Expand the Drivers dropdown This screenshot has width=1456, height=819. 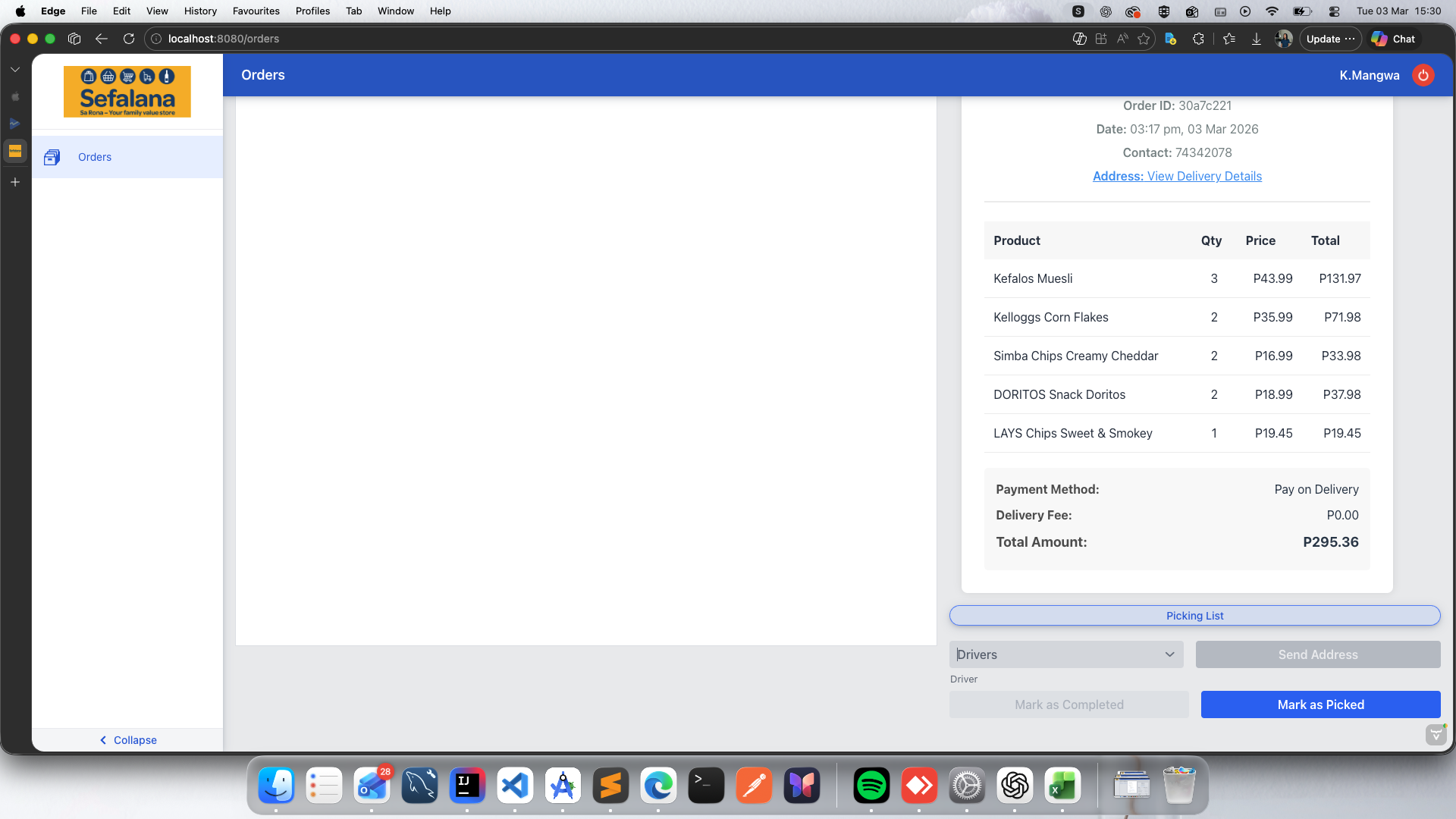click(1065, 654)
